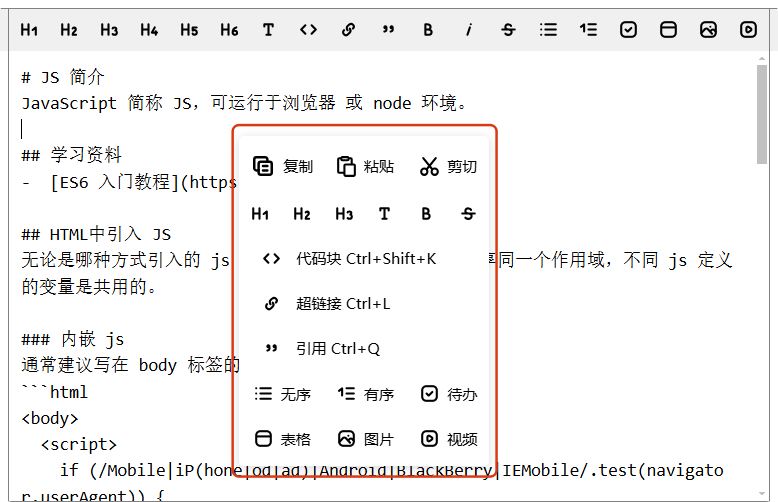Insert H2 heading from top toolbar
Image resolution: width=778 pixels, height=502 pixels.
pyautogui.click(x=69, y=30)
